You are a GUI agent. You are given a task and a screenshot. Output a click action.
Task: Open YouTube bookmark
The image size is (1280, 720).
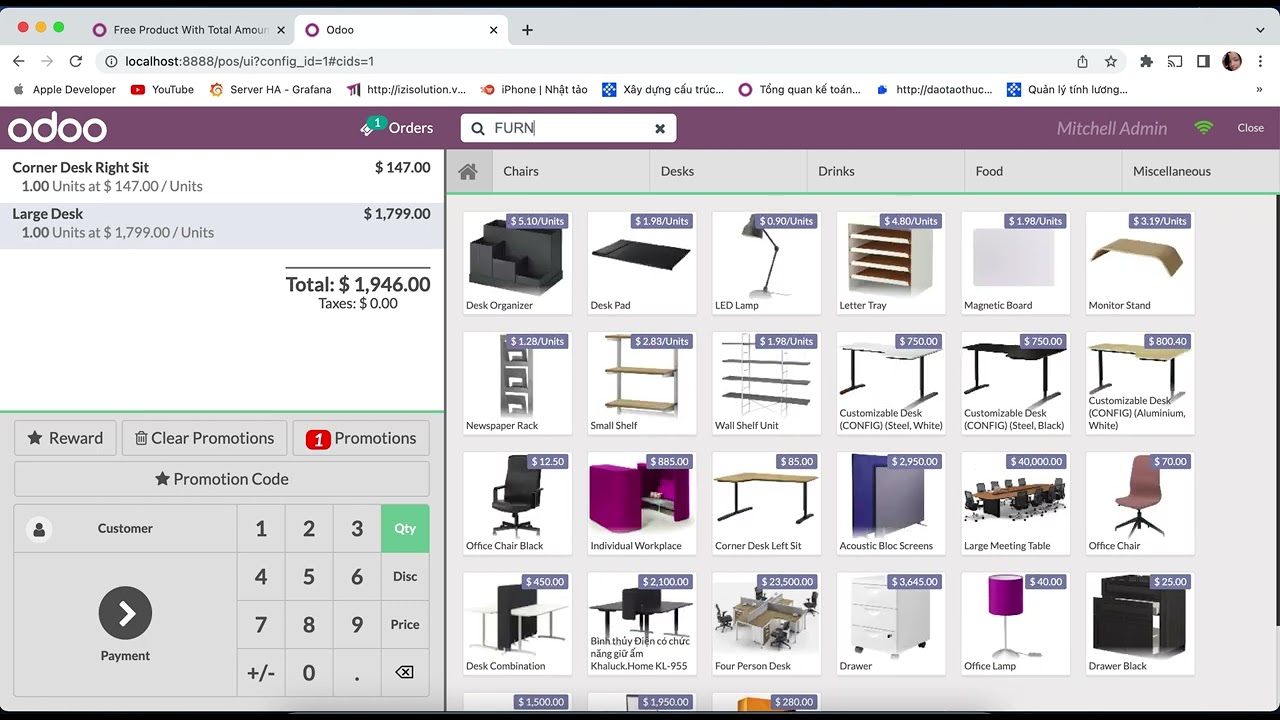[x=163, y=89]
